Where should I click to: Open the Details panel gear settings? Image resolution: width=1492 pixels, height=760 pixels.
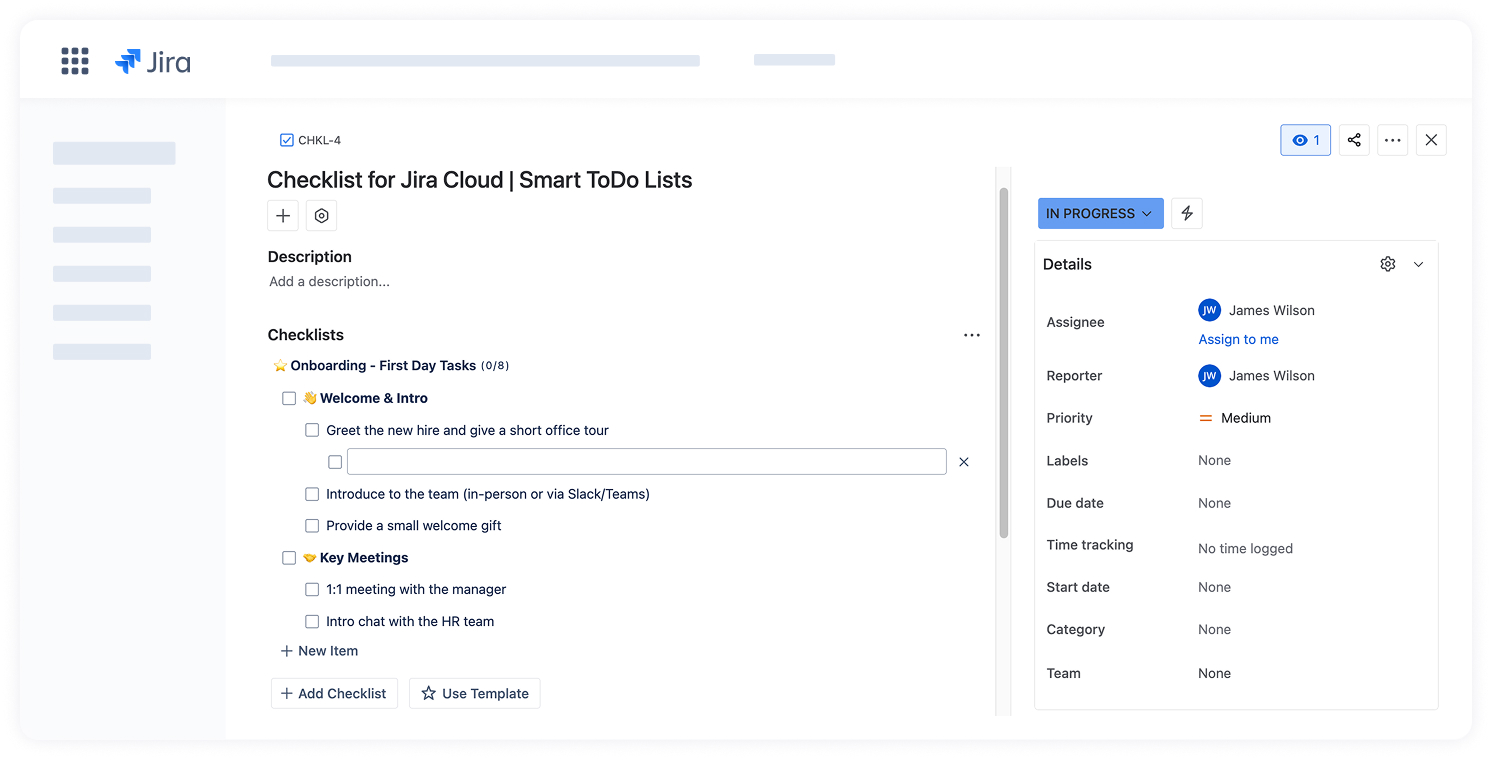(x=1387, y=264)
